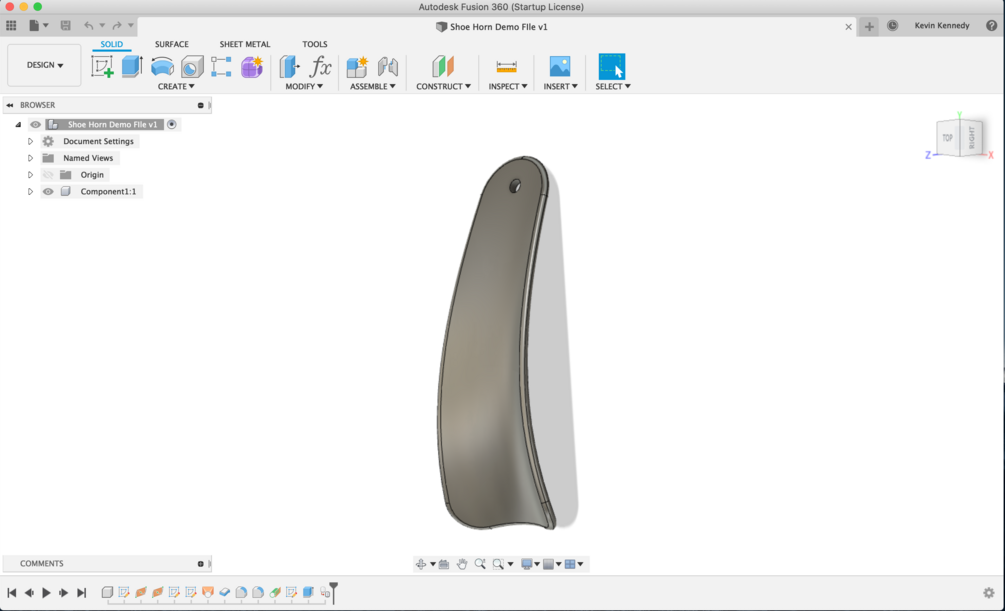The width and height of the screenshot is (1005, 611).
Task: Show the hidden Origin folder
Action: point(48,174)
